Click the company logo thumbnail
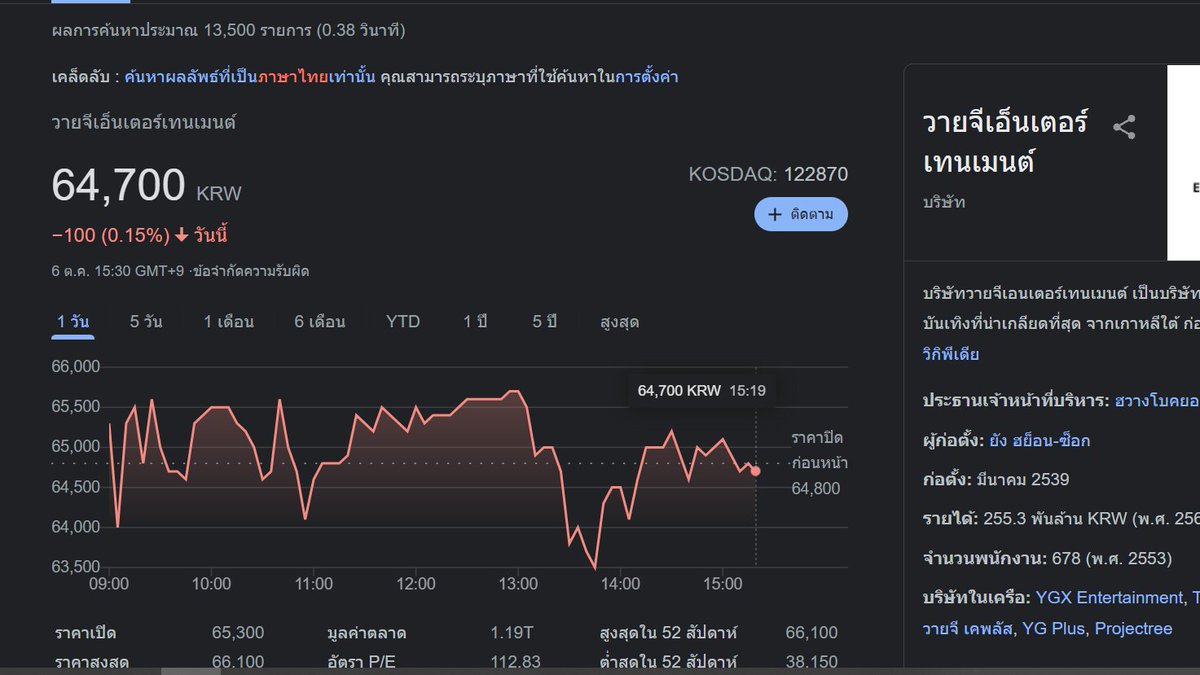 [1184, 162]
